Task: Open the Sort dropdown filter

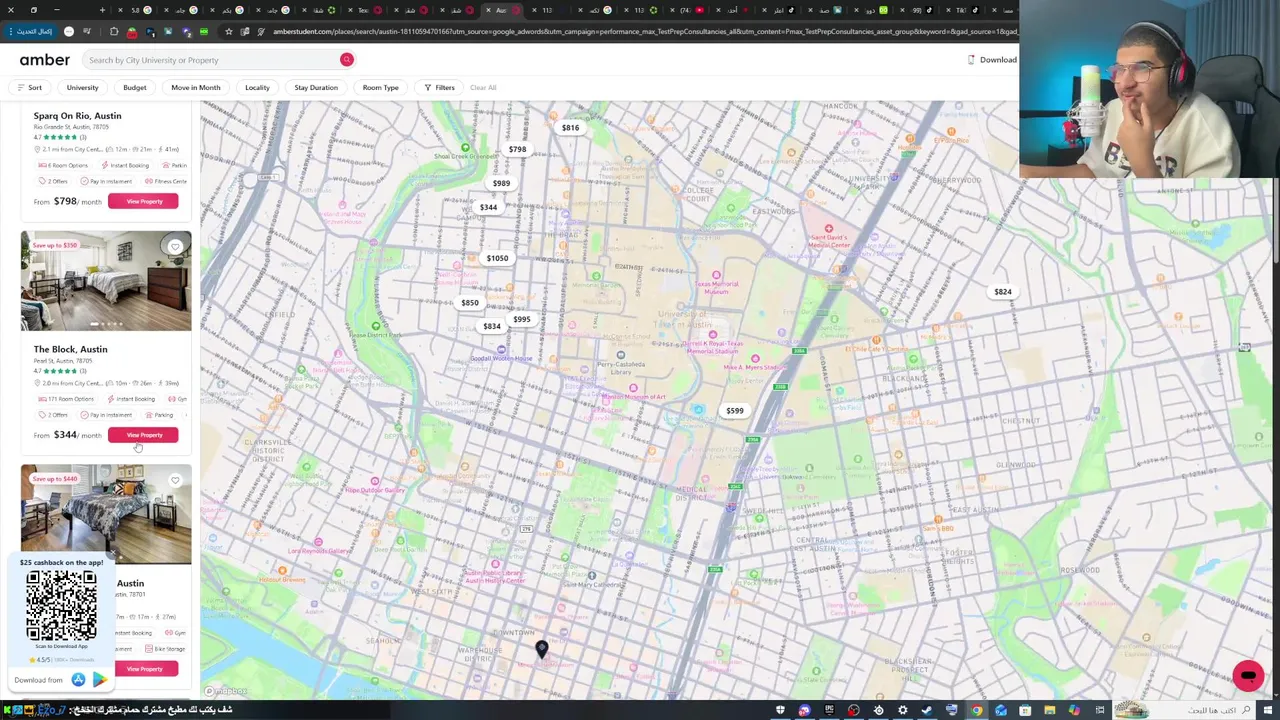Action: point(29,87)
